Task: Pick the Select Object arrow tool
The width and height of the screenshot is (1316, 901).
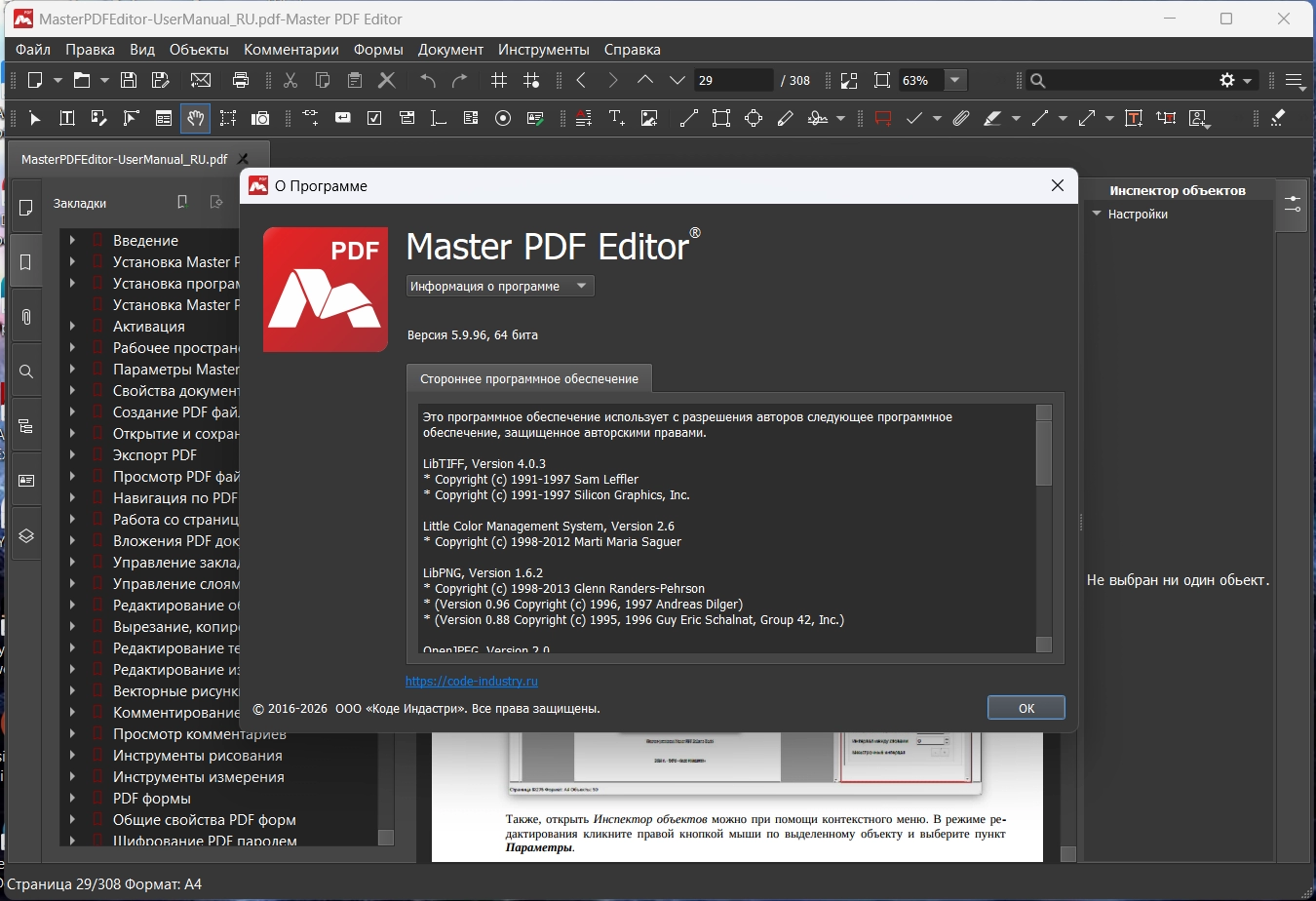Action: point(35,118)
